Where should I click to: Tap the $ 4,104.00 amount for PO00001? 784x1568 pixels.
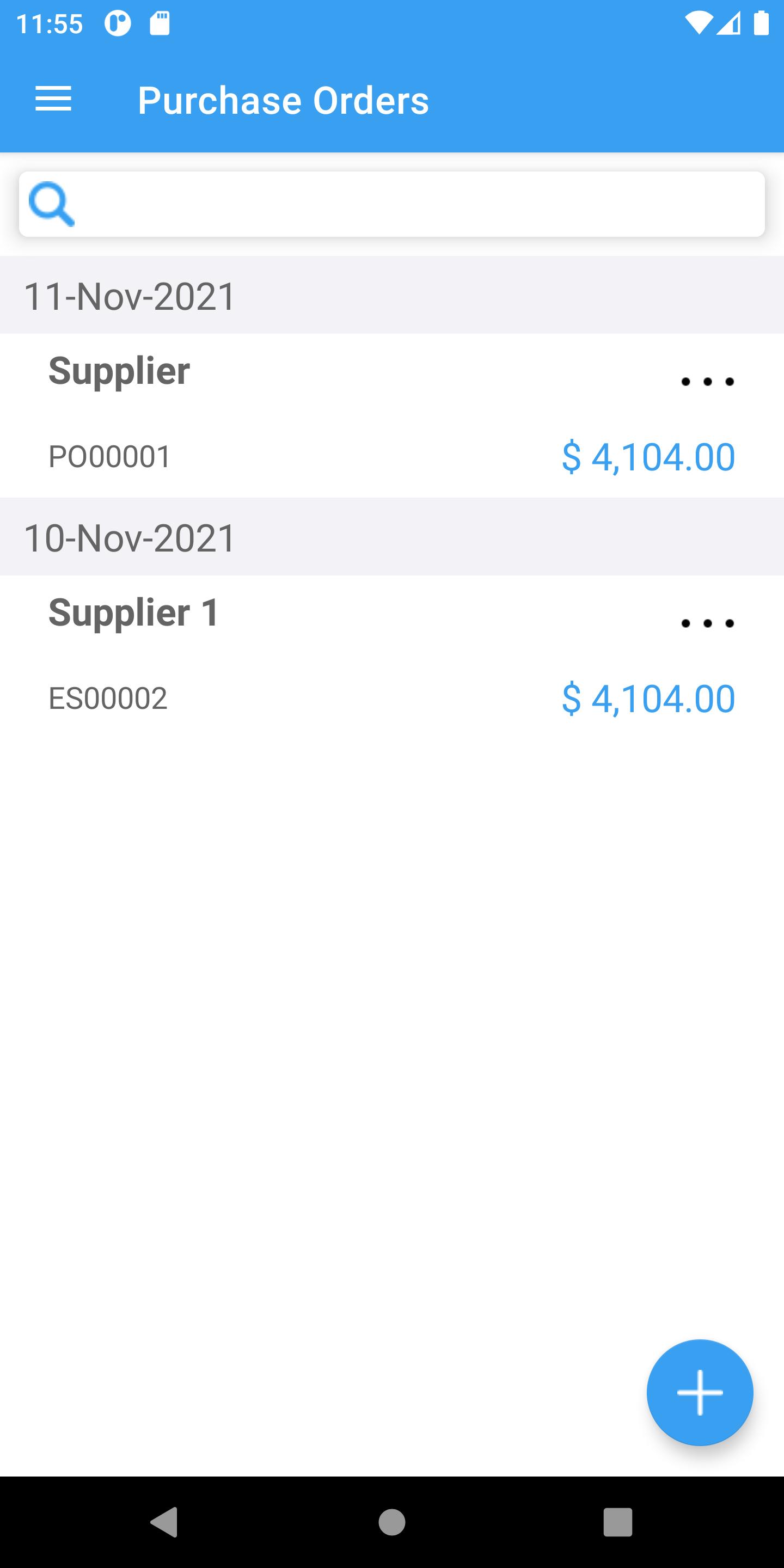tap(648, 457)
